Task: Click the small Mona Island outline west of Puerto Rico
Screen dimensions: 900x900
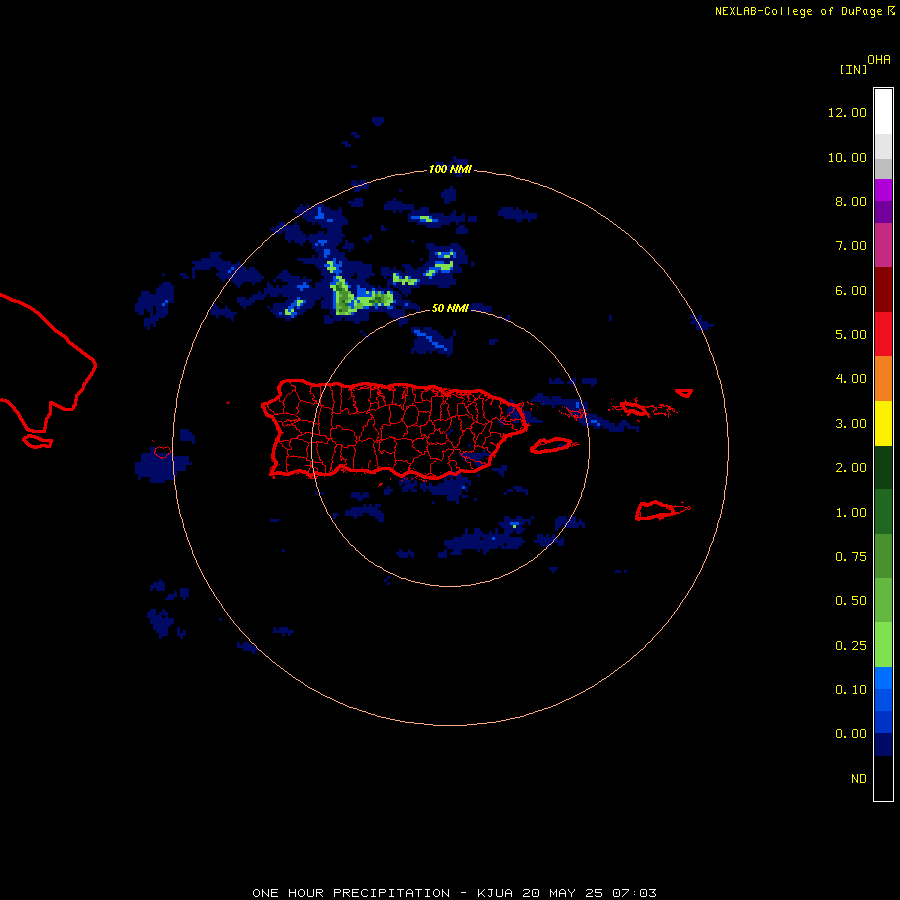Action: pyautogui.click(x=162, y=452)
